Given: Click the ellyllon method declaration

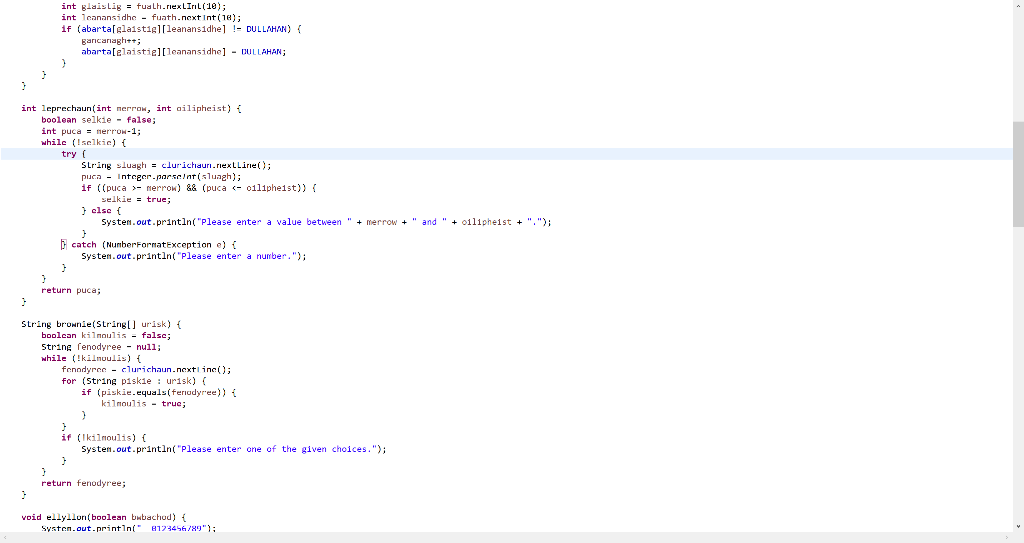Looking at the screenshot, I should [104, 517].
